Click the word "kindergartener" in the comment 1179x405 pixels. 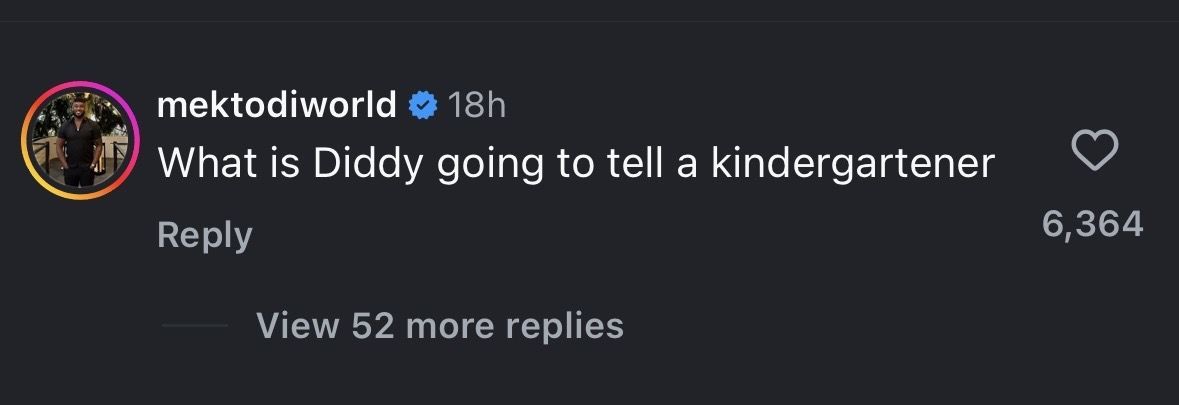coord(853,164)
